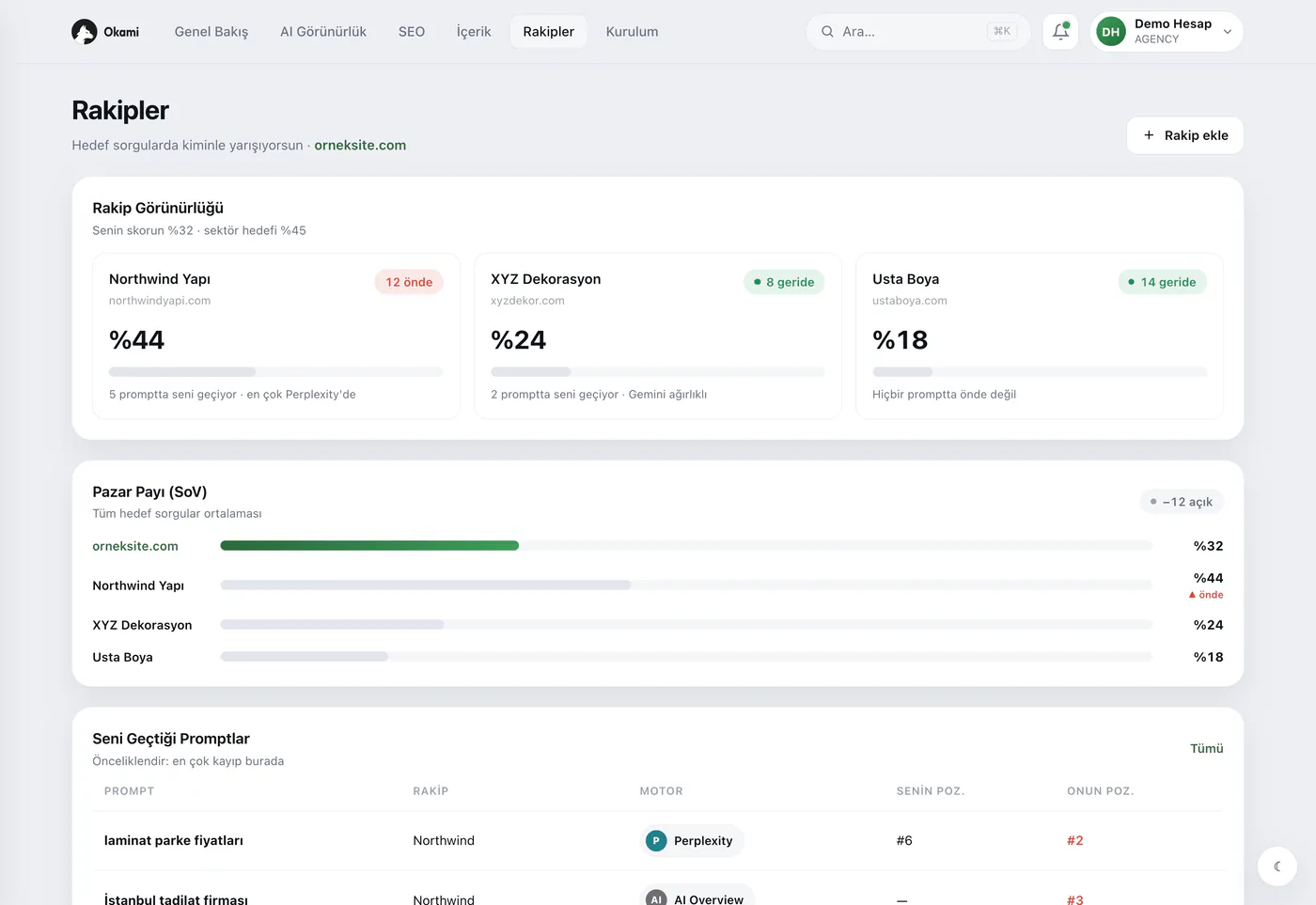Viewport: 1316px width, 905px height.
Task: Open the Genel Bakış tab
Action: [211, 32]
